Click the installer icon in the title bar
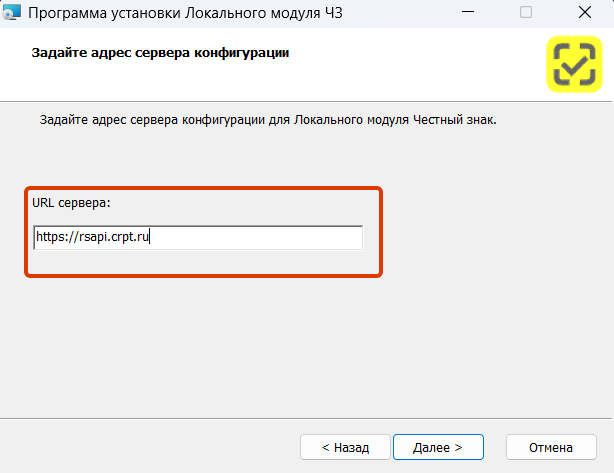The image size is (614, 473). (11, 13)
